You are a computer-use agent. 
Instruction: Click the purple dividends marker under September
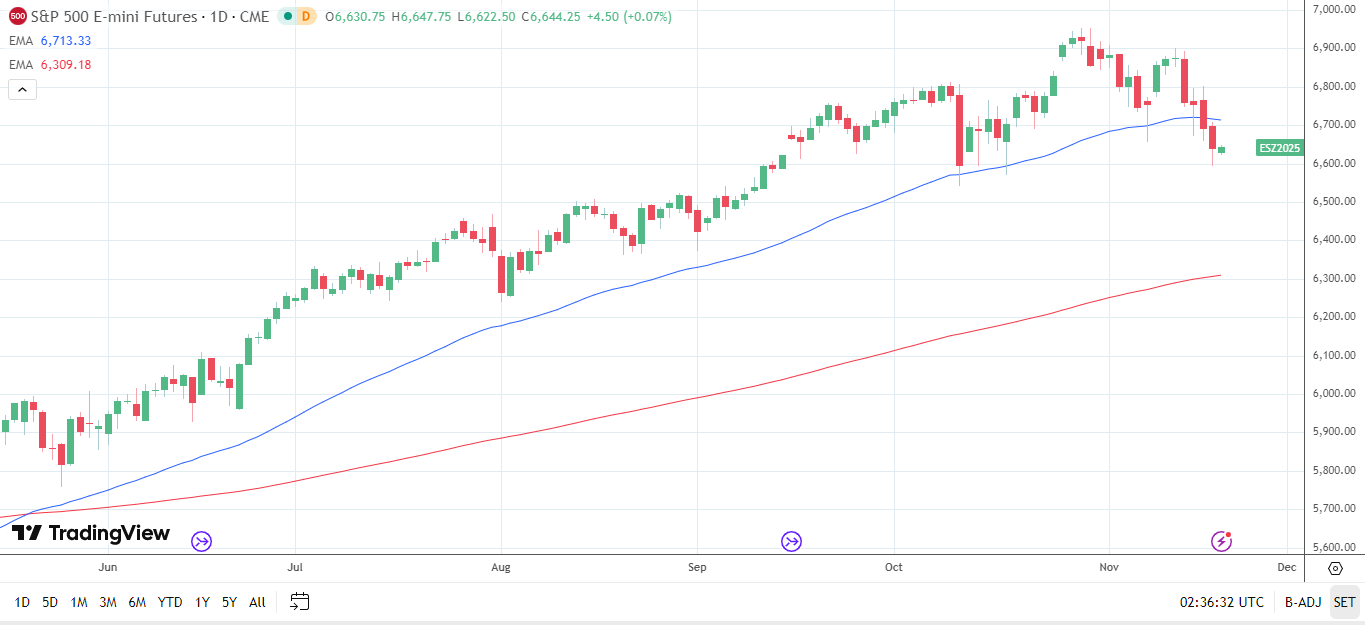click(x=791, y=540)
